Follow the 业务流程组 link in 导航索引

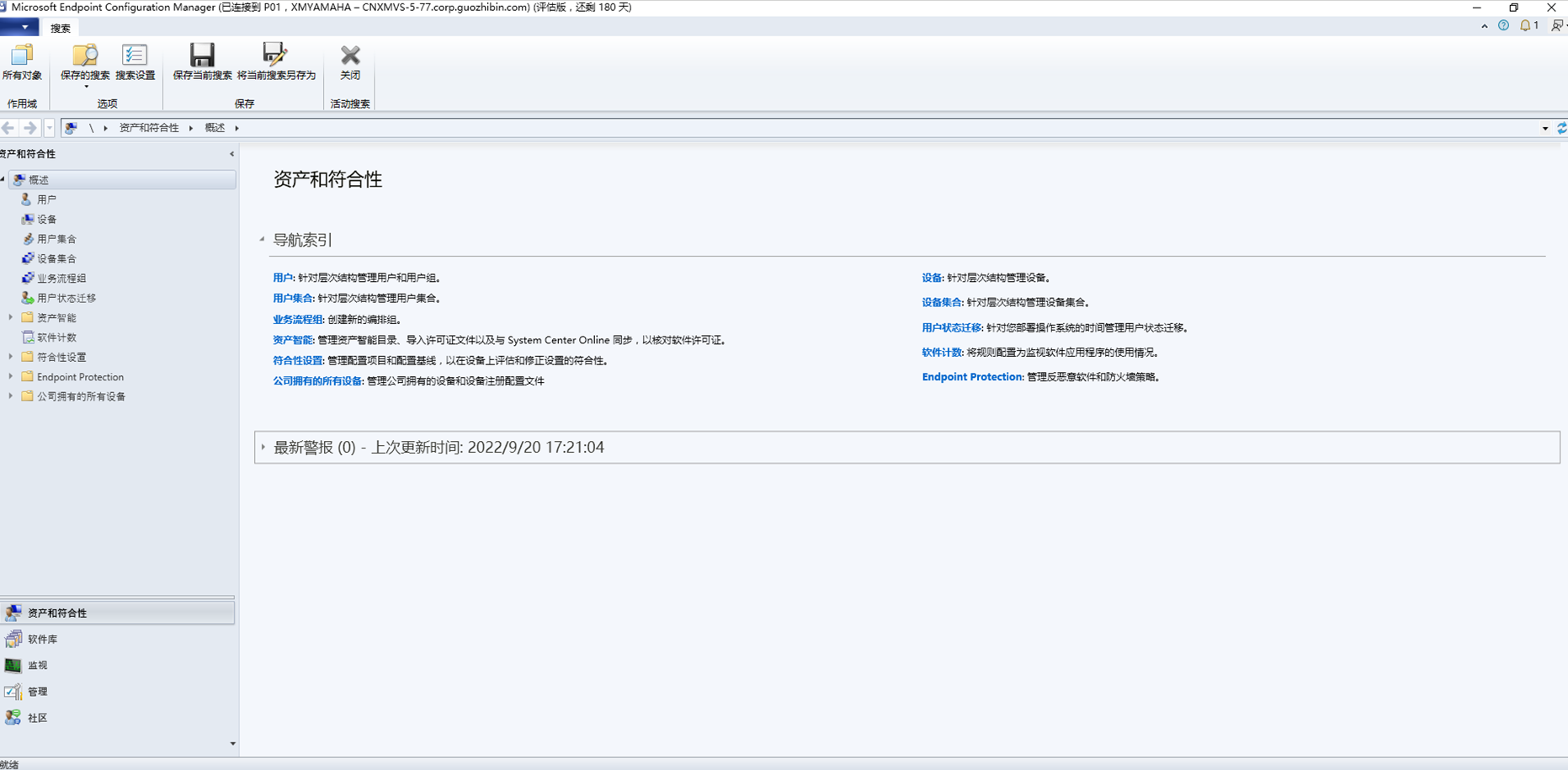298,320
